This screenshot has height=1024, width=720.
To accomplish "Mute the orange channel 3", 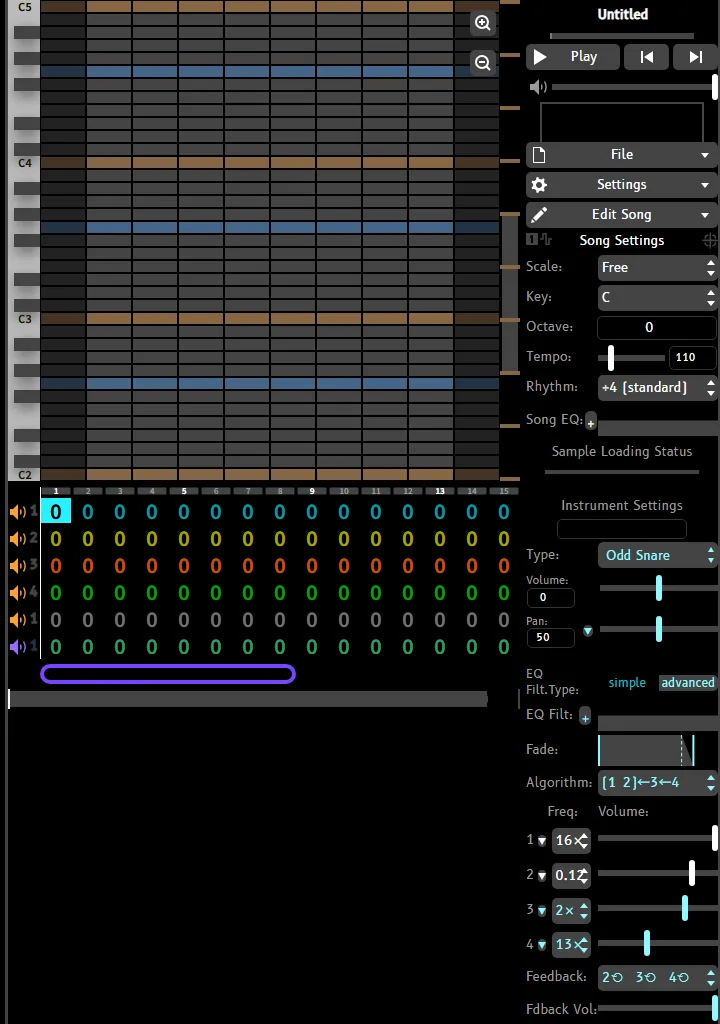I will 18,566.
